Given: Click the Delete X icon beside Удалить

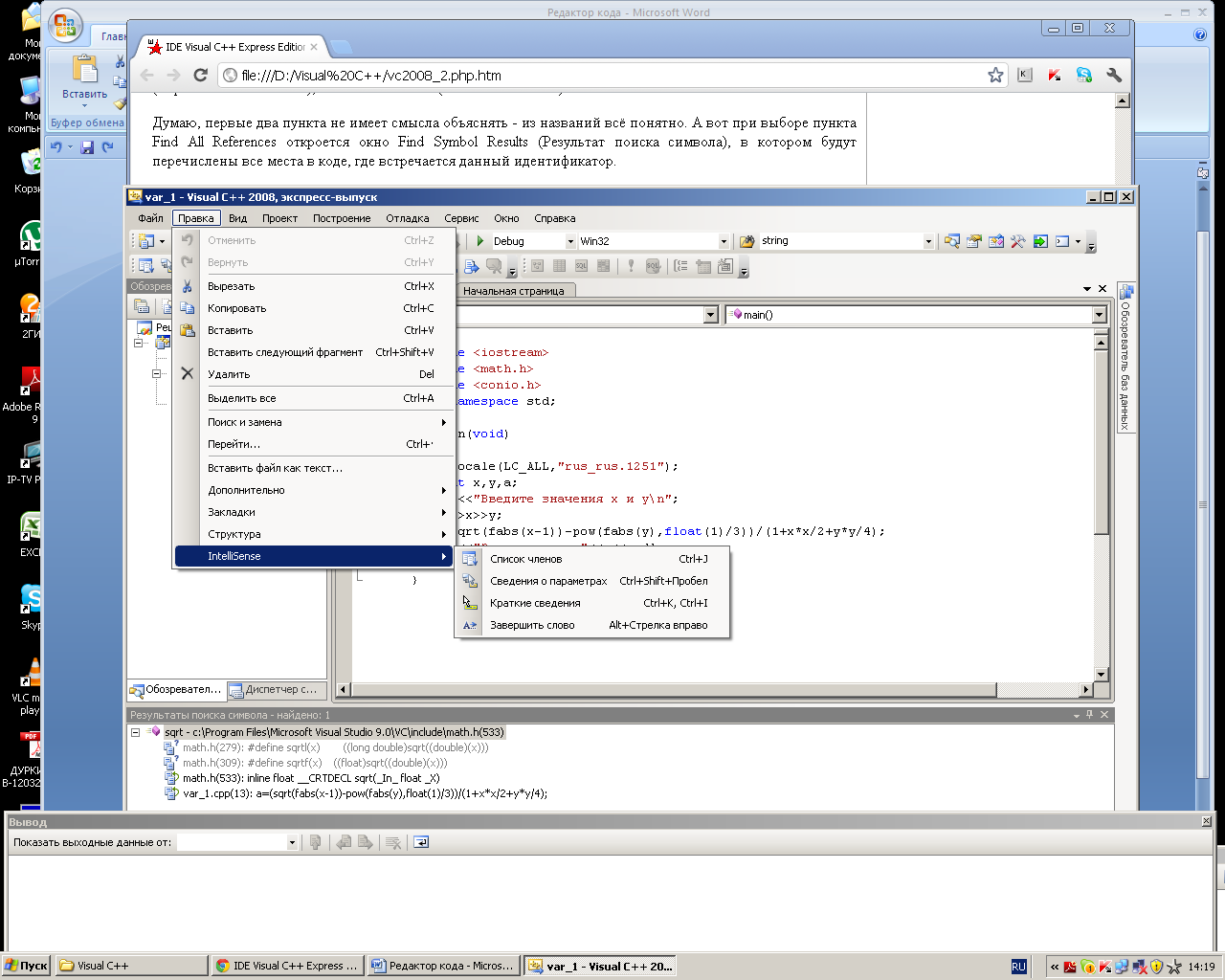Looking at the screenshot, I should coord(188,374).
